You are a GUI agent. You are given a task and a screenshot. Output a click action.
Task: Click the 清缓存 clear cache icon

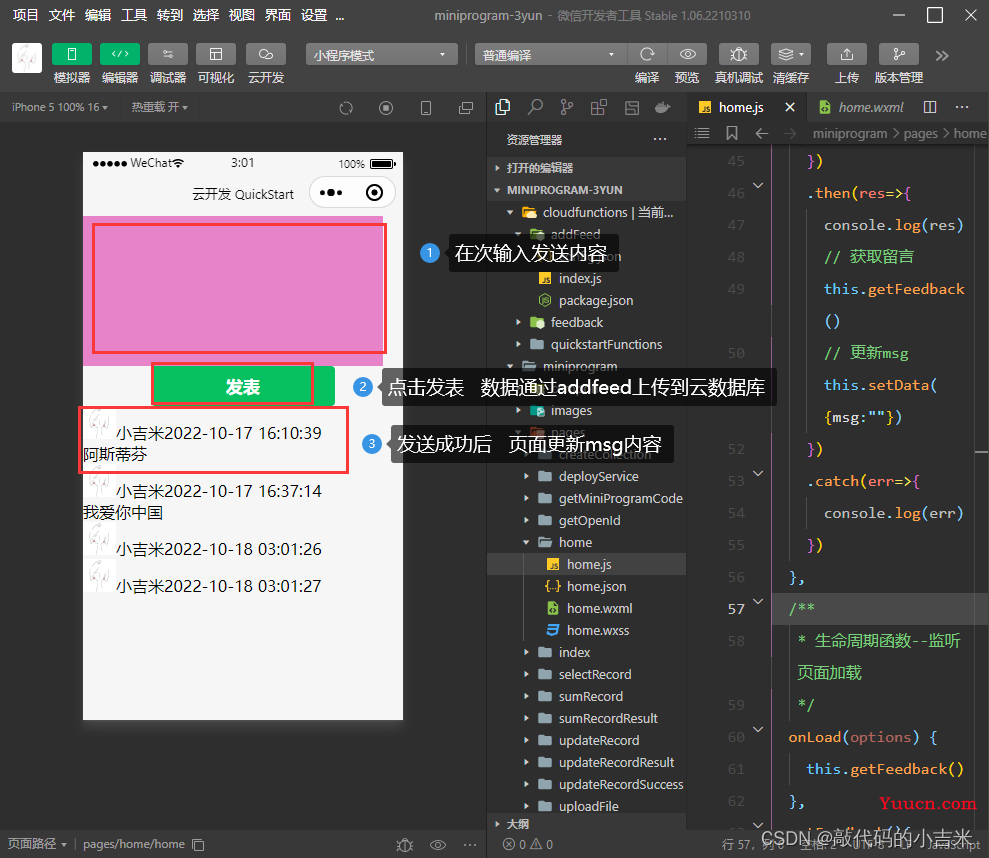(x=790, y=54)
